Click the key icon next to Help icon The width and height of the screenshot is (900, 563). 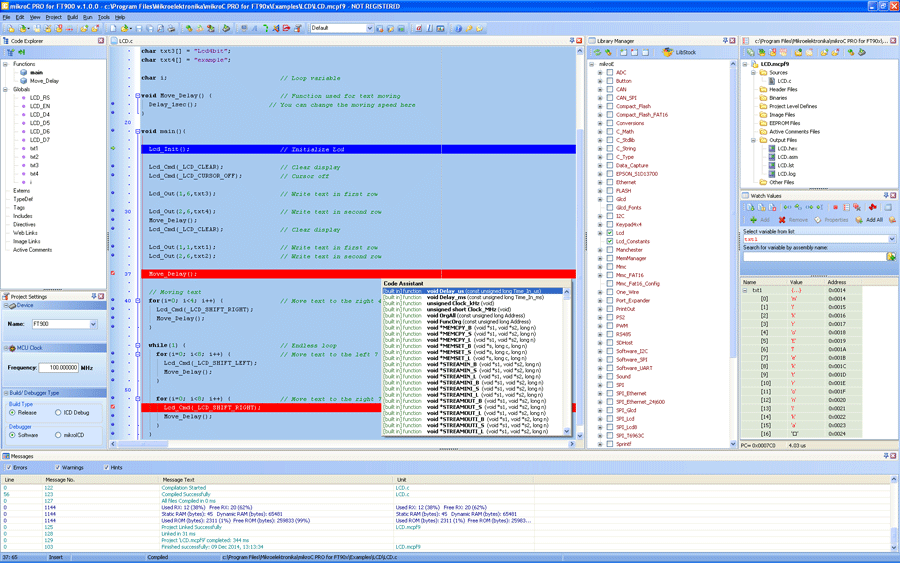pyautogui.click(x=469, y=28)
